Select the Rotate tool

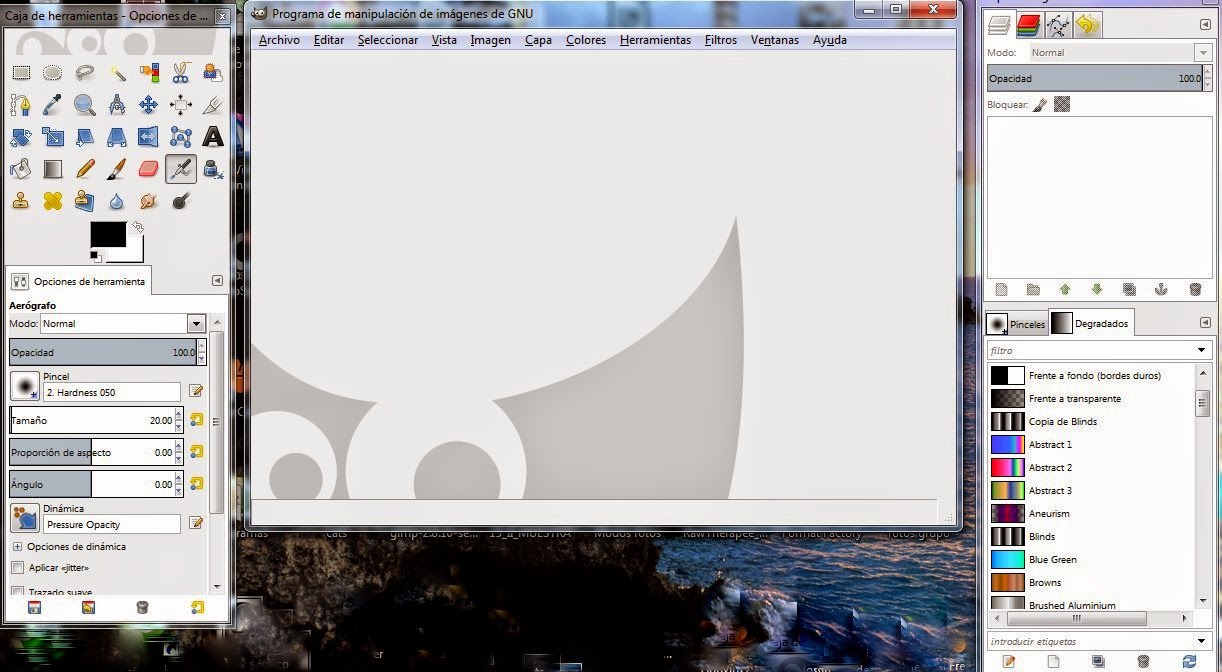tap(21, 137)
